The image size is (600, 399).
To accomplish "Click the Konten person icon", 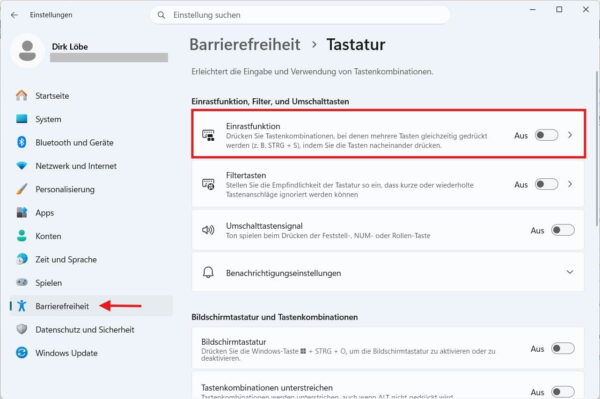I will pyautogui.click(x=22, y=236).
